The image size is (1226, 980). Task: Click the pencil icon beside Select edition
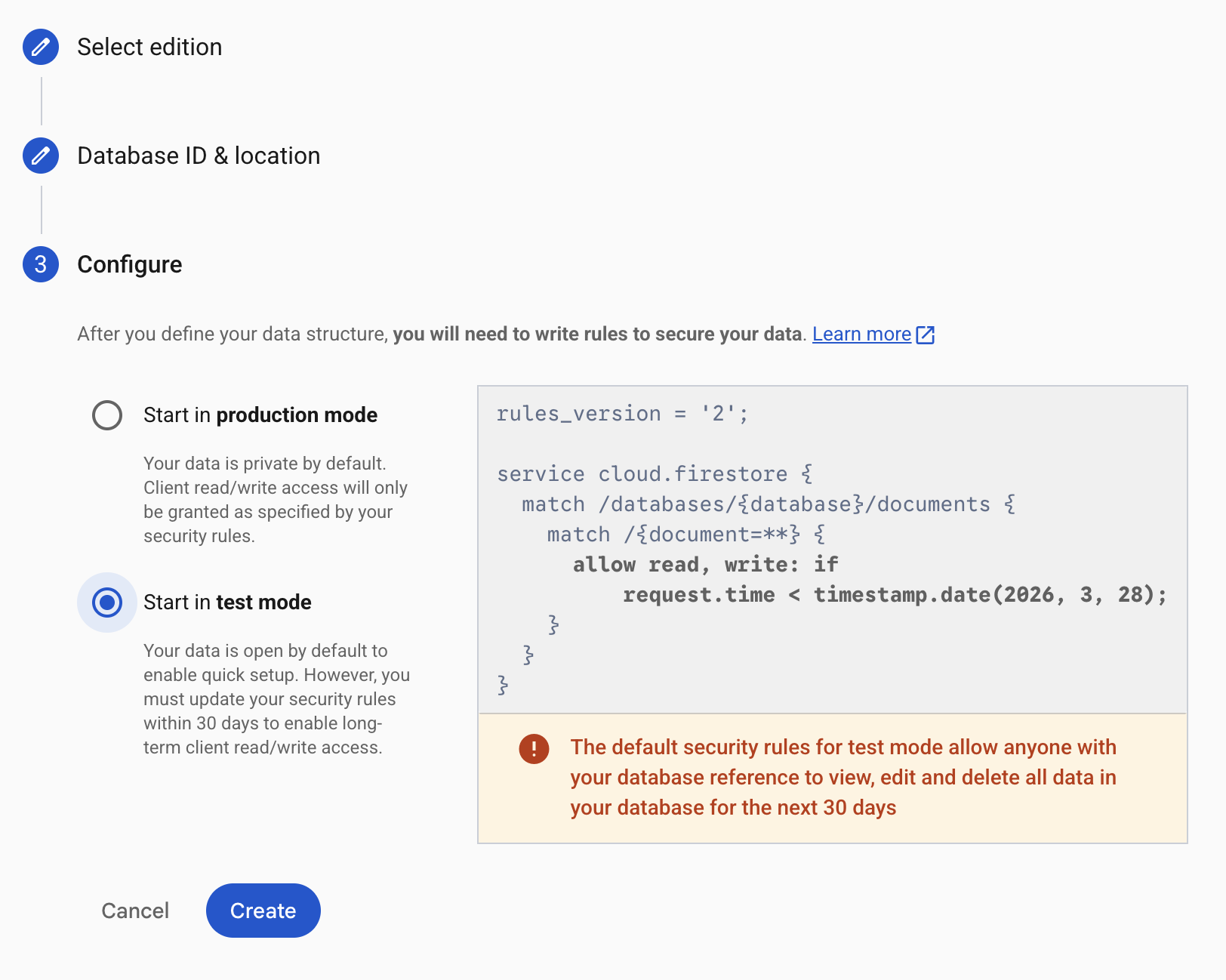pyautogui.click(x=41, y=47)
